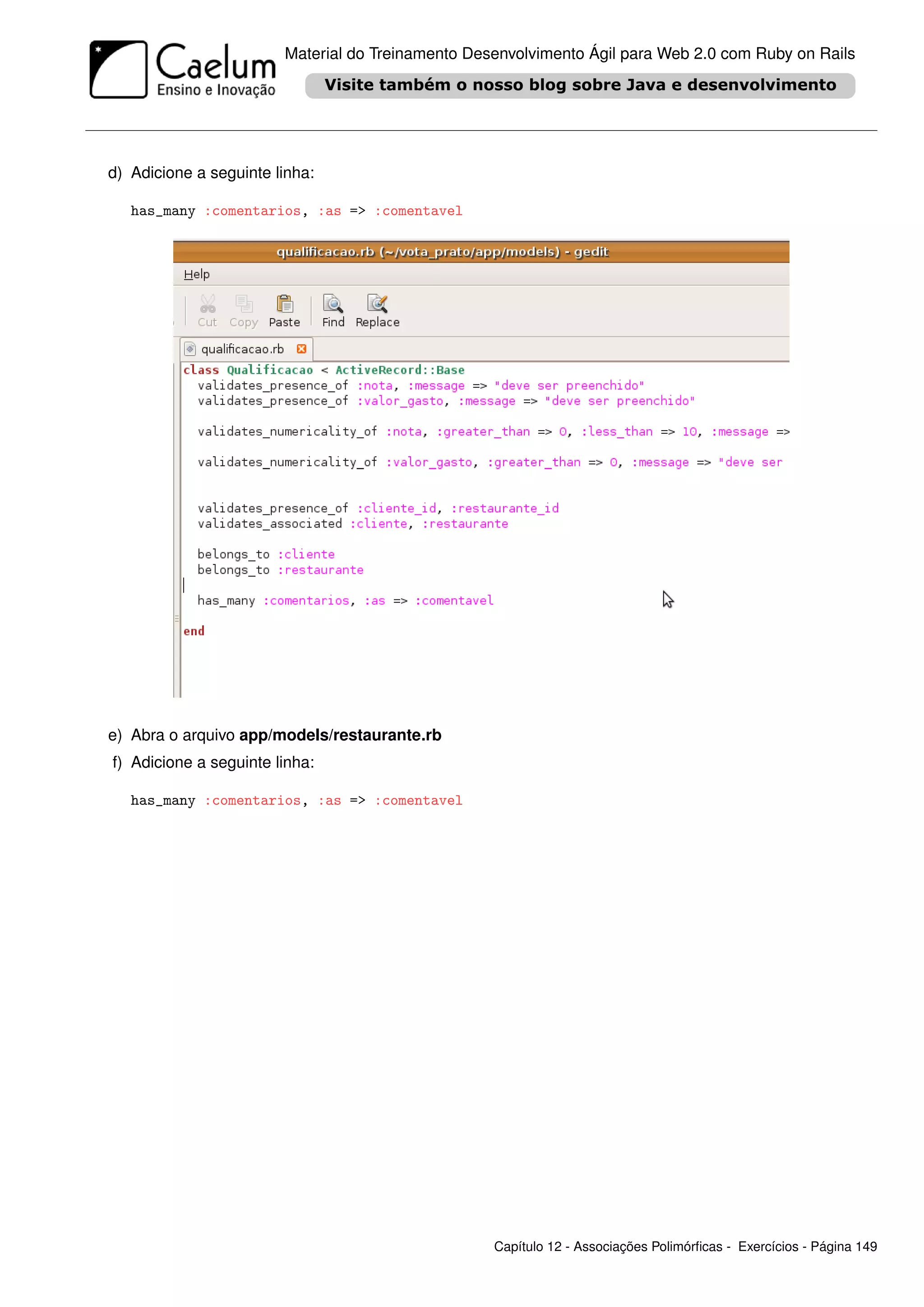Click the 'class Qualificacao' line in editor
This screenshot has height=1307, width=924.
click(x=324, y=370)
